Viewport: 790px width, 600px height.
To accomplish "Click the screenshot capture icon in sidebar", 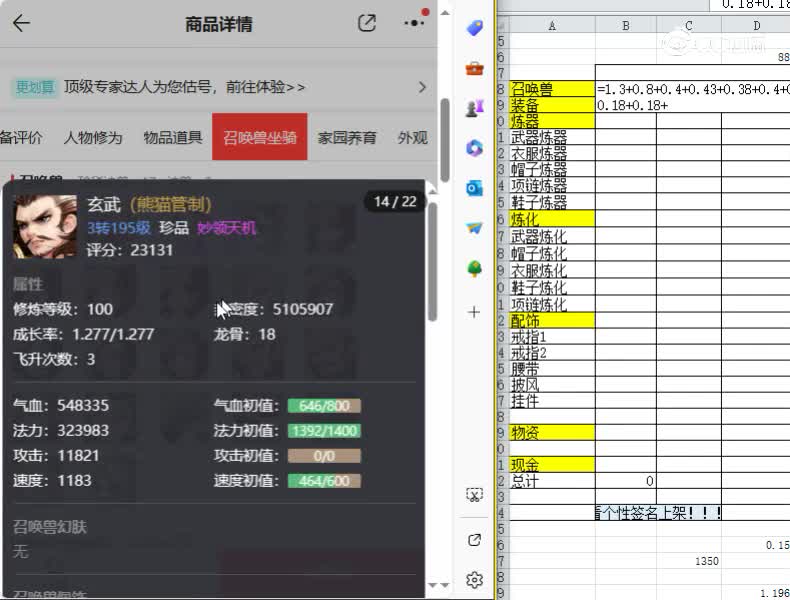I will (x=474, y=495).
